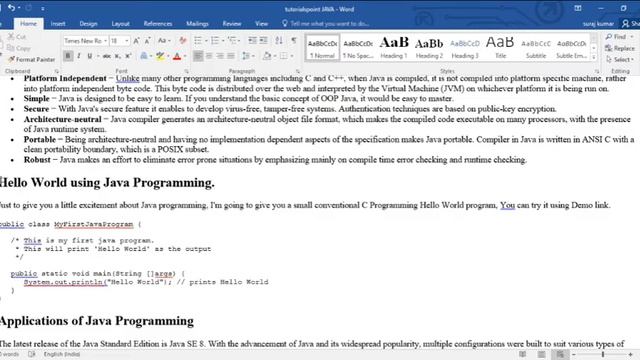Apply red font color
This screenshot has width=640, height=360.
177,56
